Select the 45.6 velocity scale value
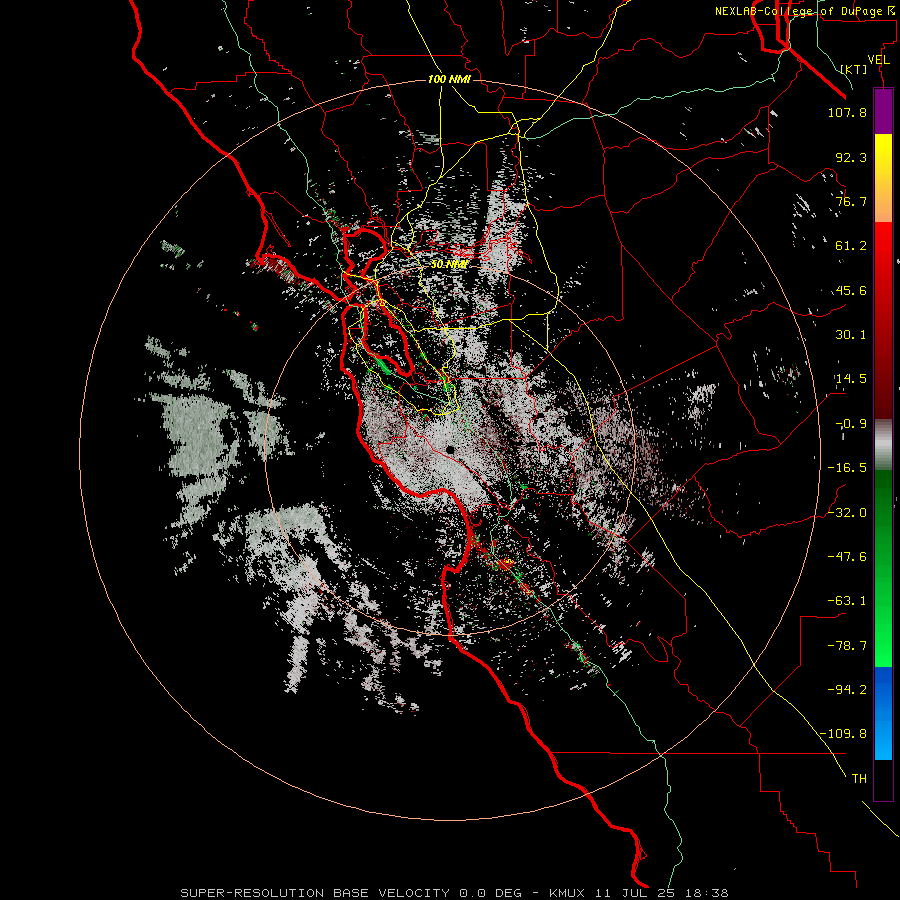The width and height of the screenshot is (900, 900). coord(851,290)
